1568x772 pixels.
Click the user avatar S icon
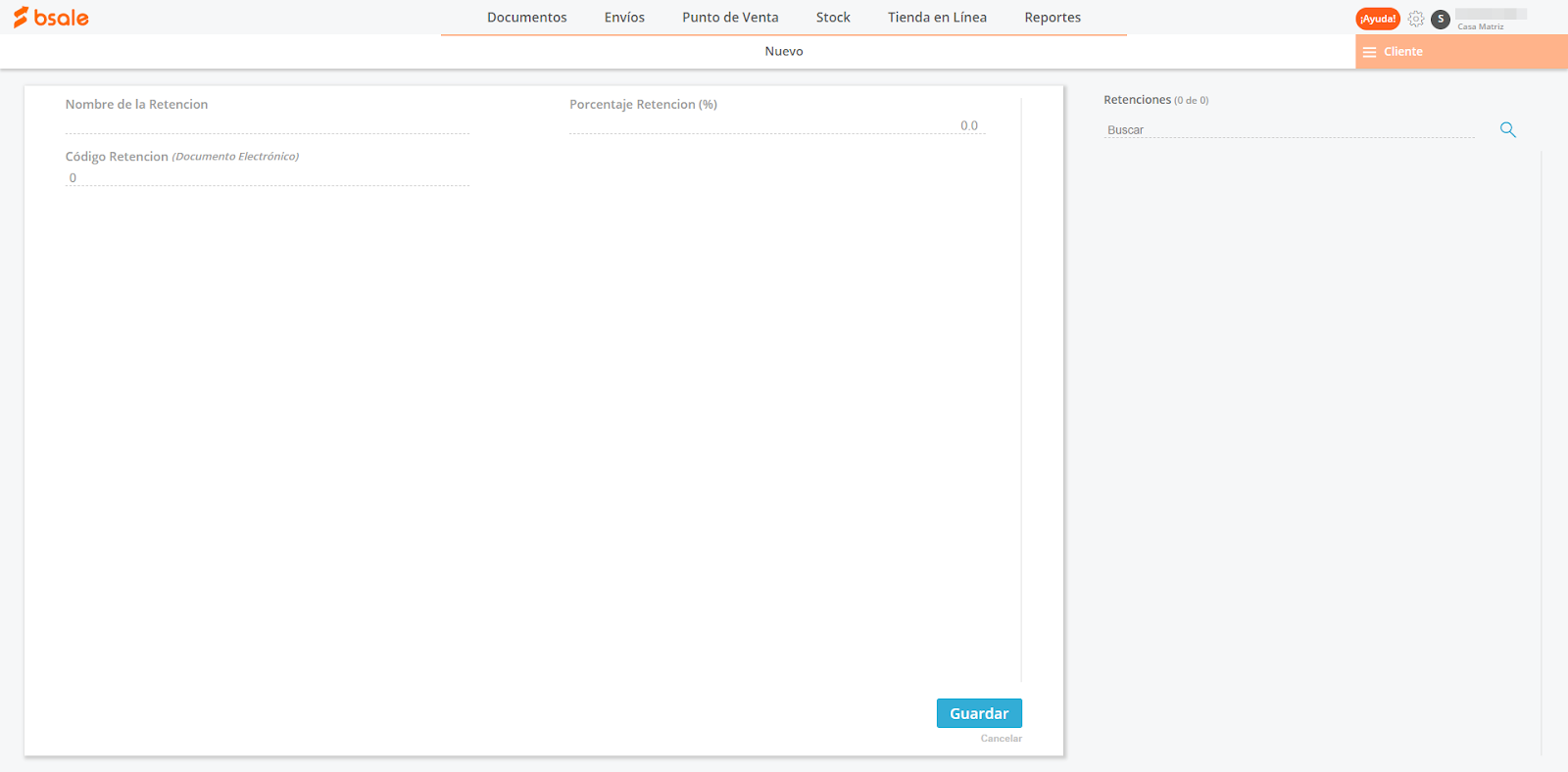tap(1441, 19)
